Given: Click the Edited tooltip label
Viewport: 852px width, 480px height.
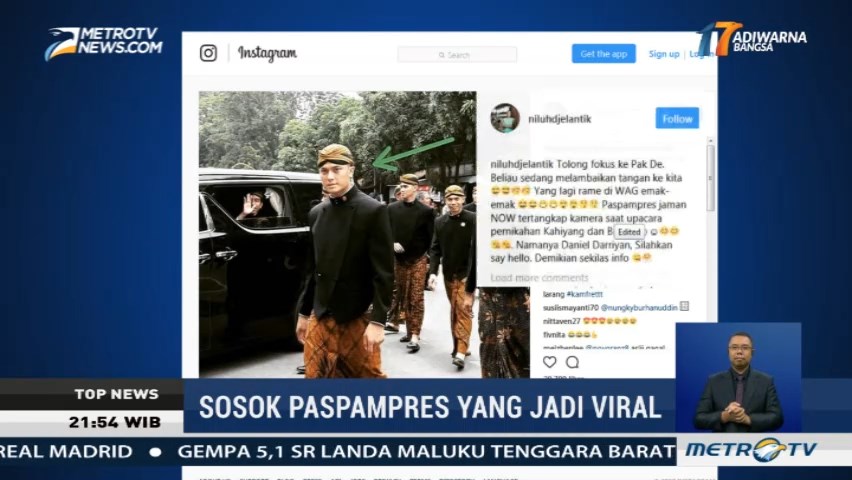Looking at the screenshot, I should (x=629, y=232).
